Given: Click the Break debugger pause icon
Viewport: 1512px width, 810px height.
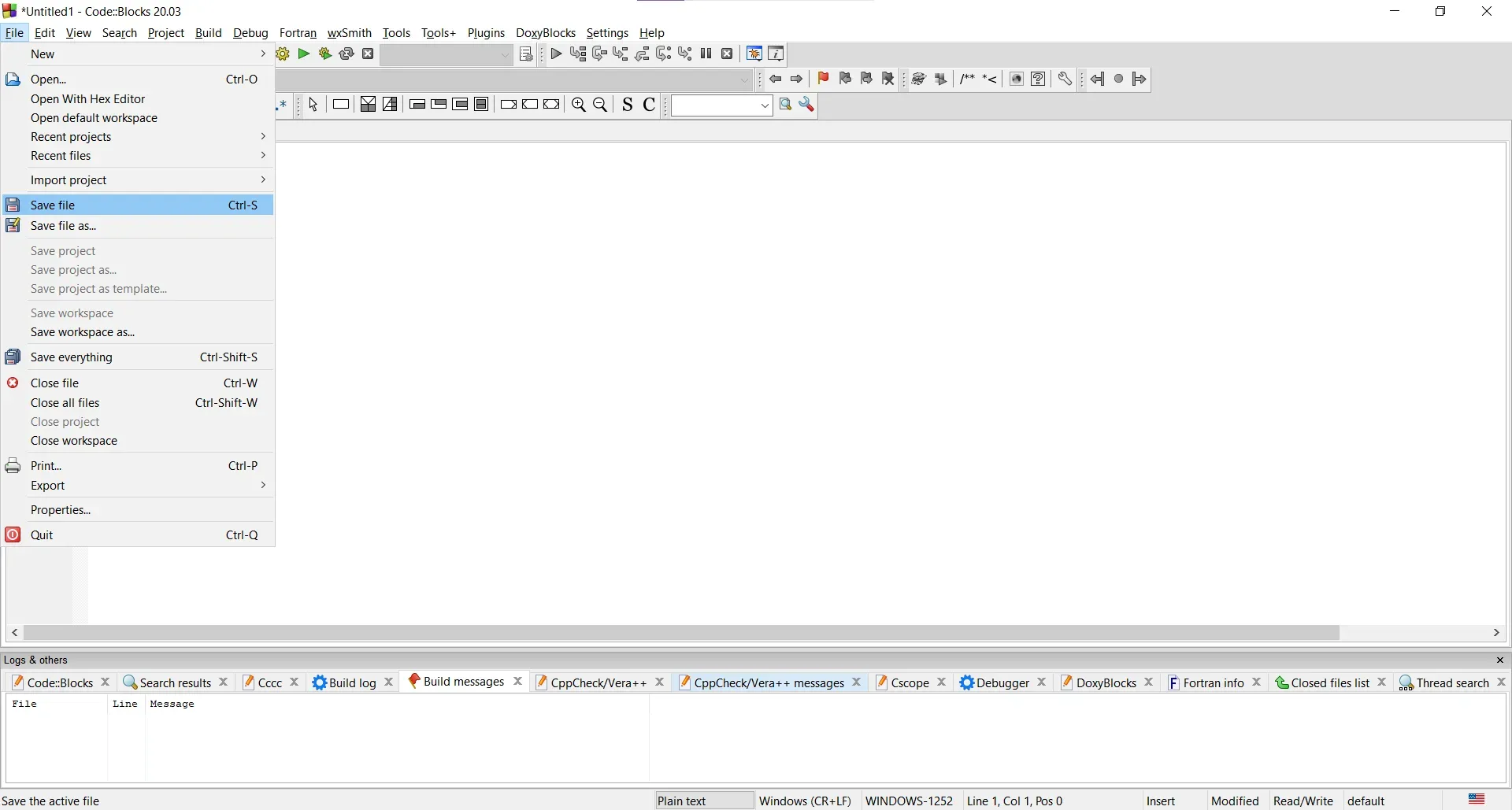Looking at the screenshot, I should (x=708, y=54).
